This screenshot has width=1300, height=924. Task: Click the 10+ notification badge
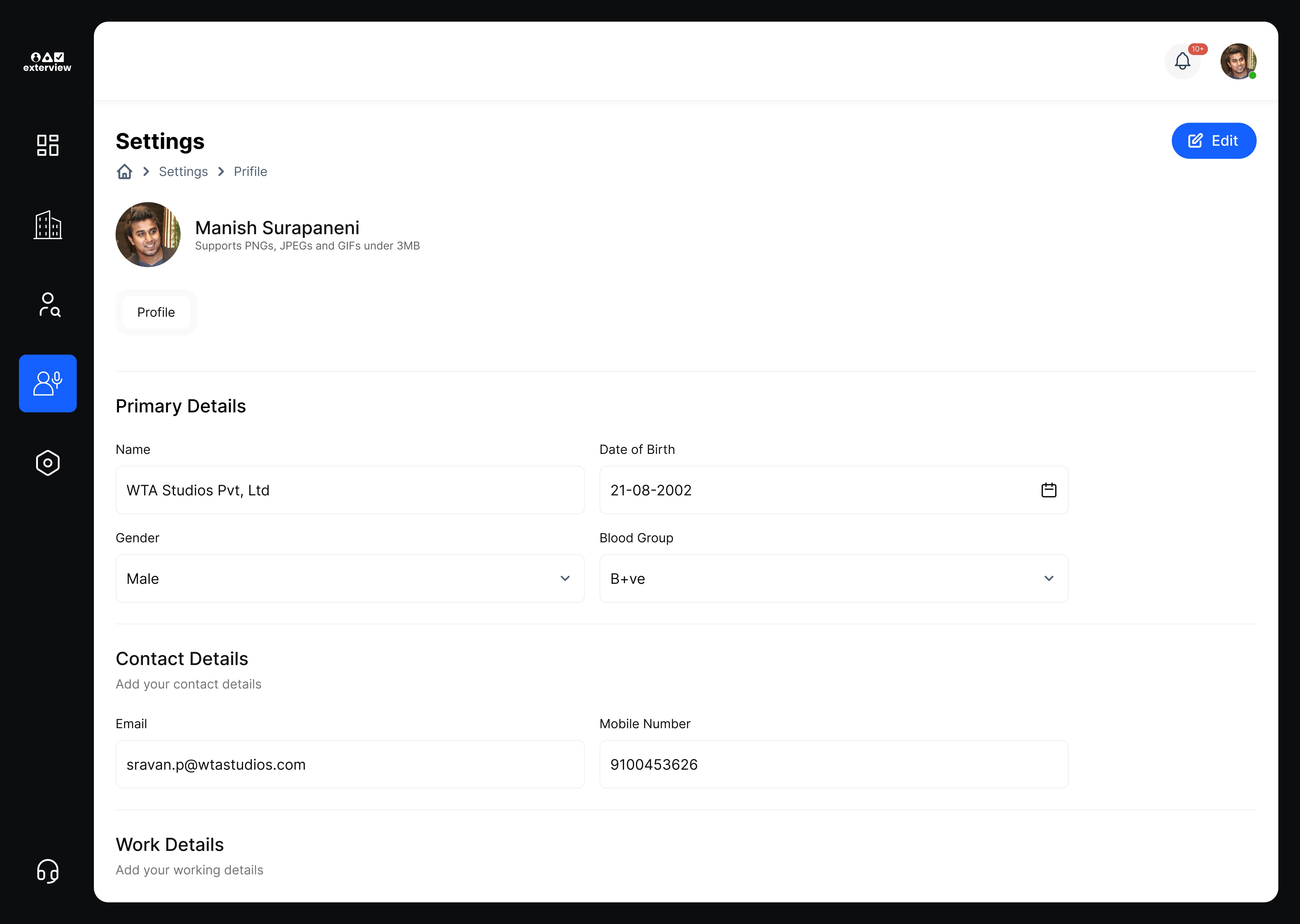tap(1198, 49)
